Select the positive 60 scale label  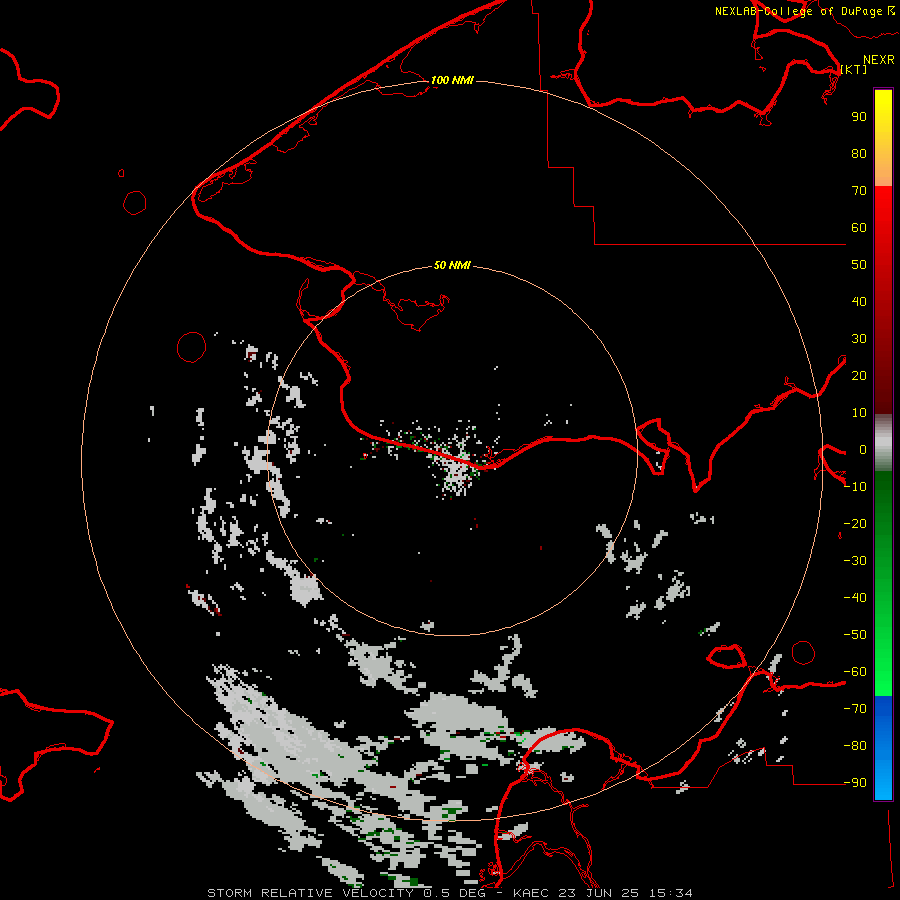click(x=859, y=227)
